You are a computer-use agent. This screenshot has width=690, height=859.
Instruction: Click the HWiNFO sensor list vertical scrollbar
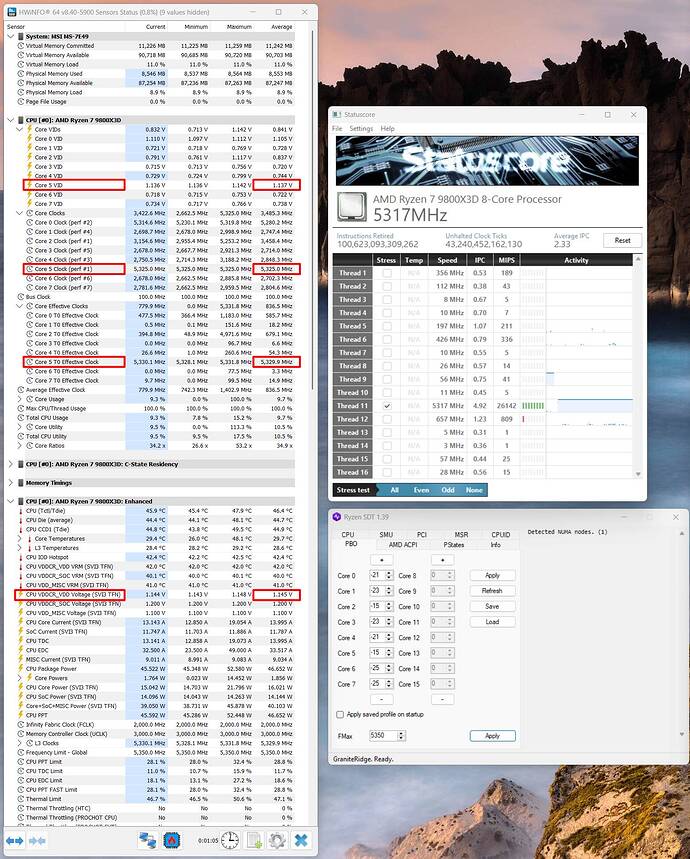point(313,208)
